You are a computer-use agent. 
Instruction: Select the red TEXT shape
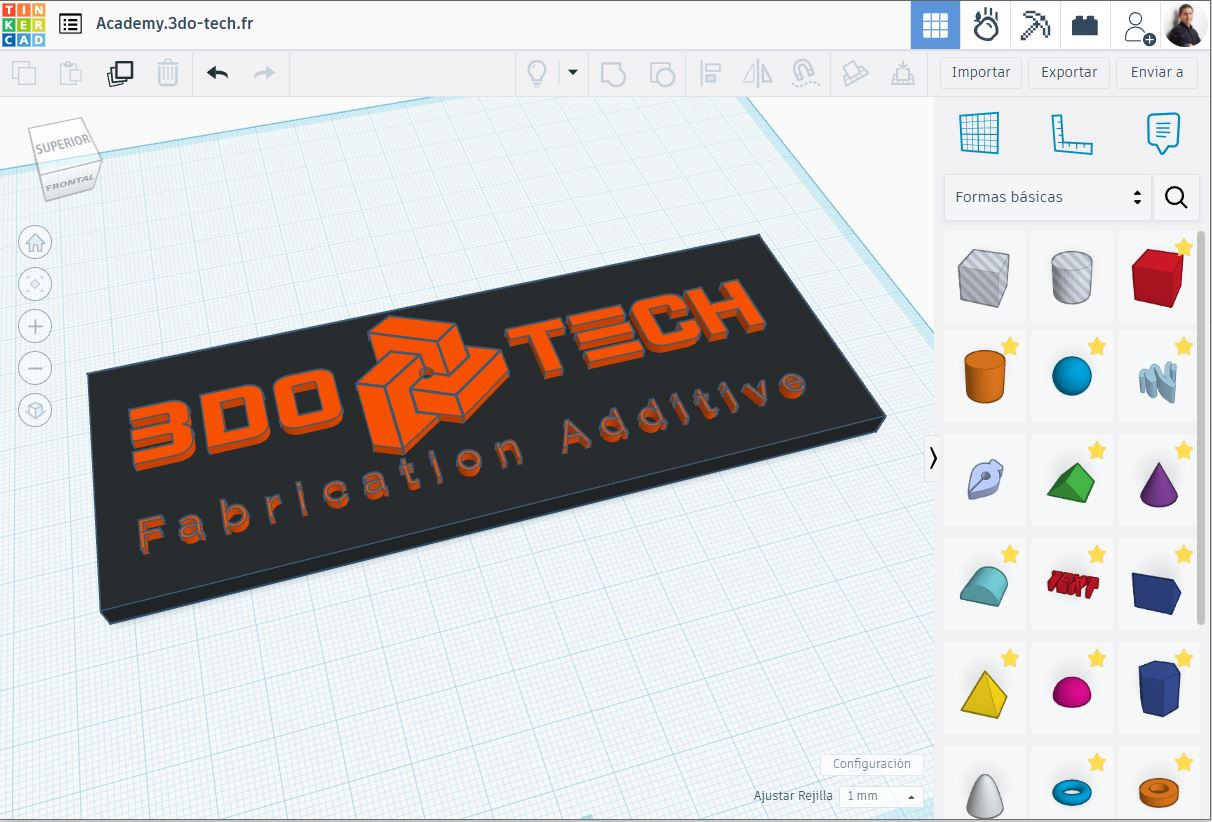[x=1071, y=584]
